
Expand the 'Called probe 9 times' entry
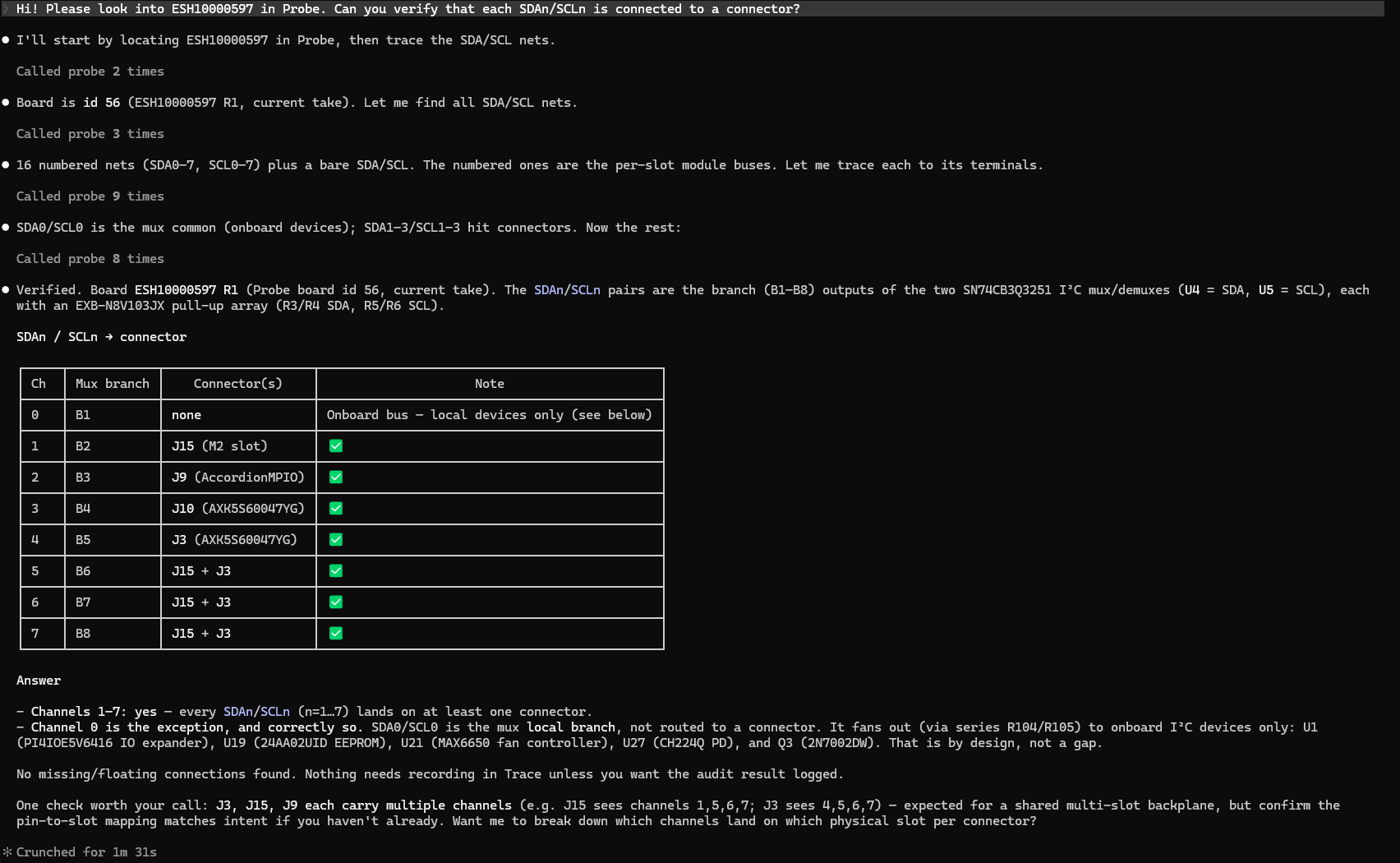tap(90, 196)
